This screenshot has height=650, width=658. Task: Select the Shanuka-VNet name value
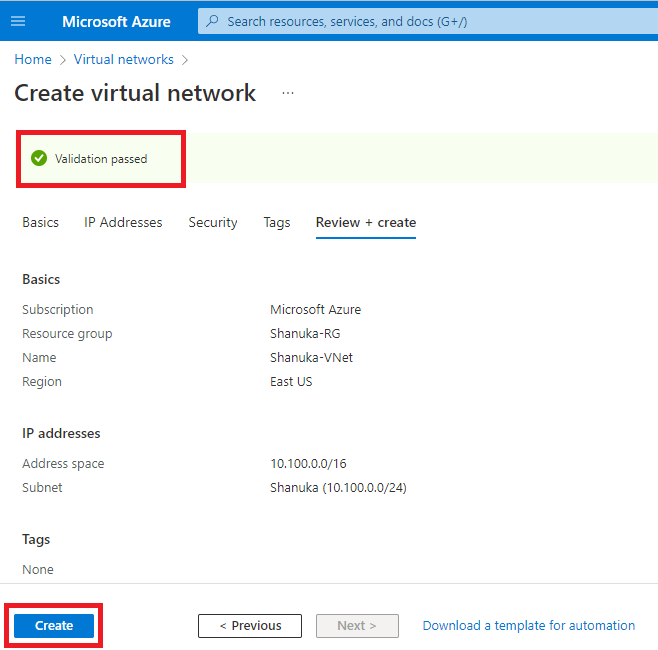click(311, 357)
